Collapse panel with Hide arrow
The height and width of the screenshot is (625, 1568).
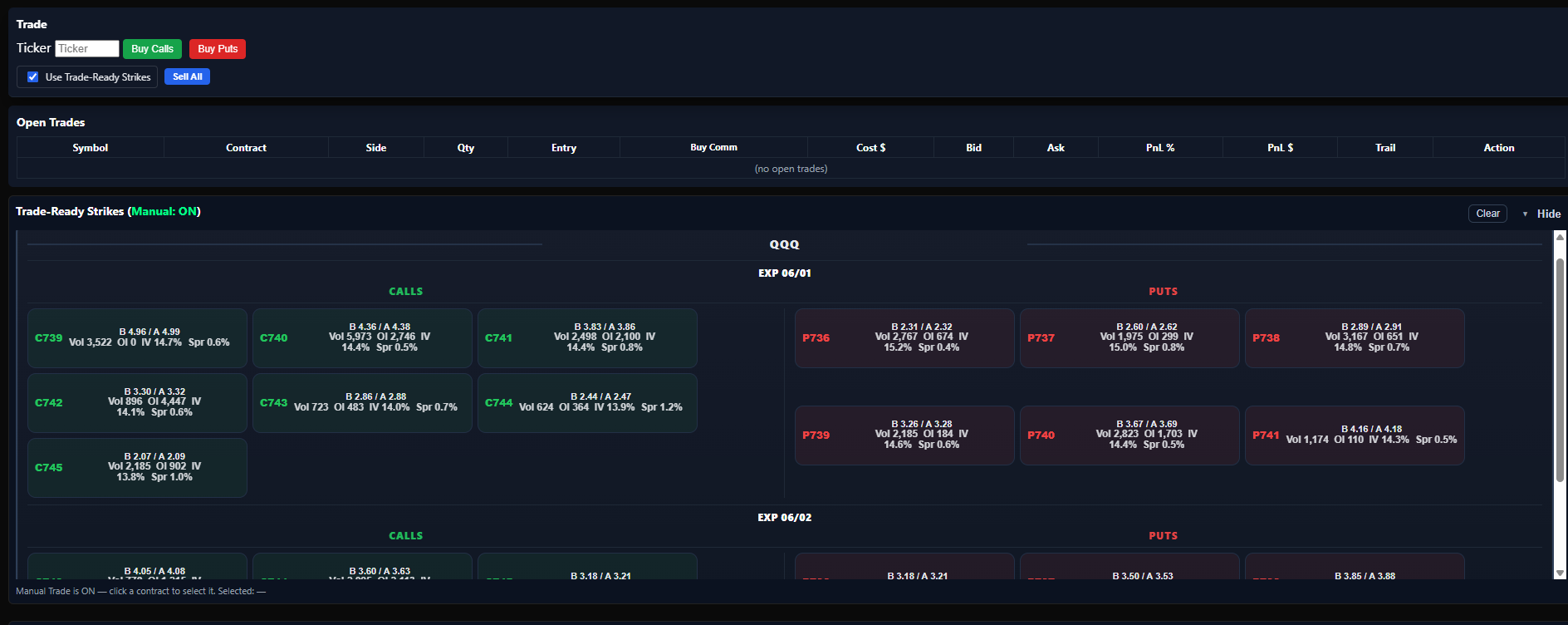tap(1525, 214)
